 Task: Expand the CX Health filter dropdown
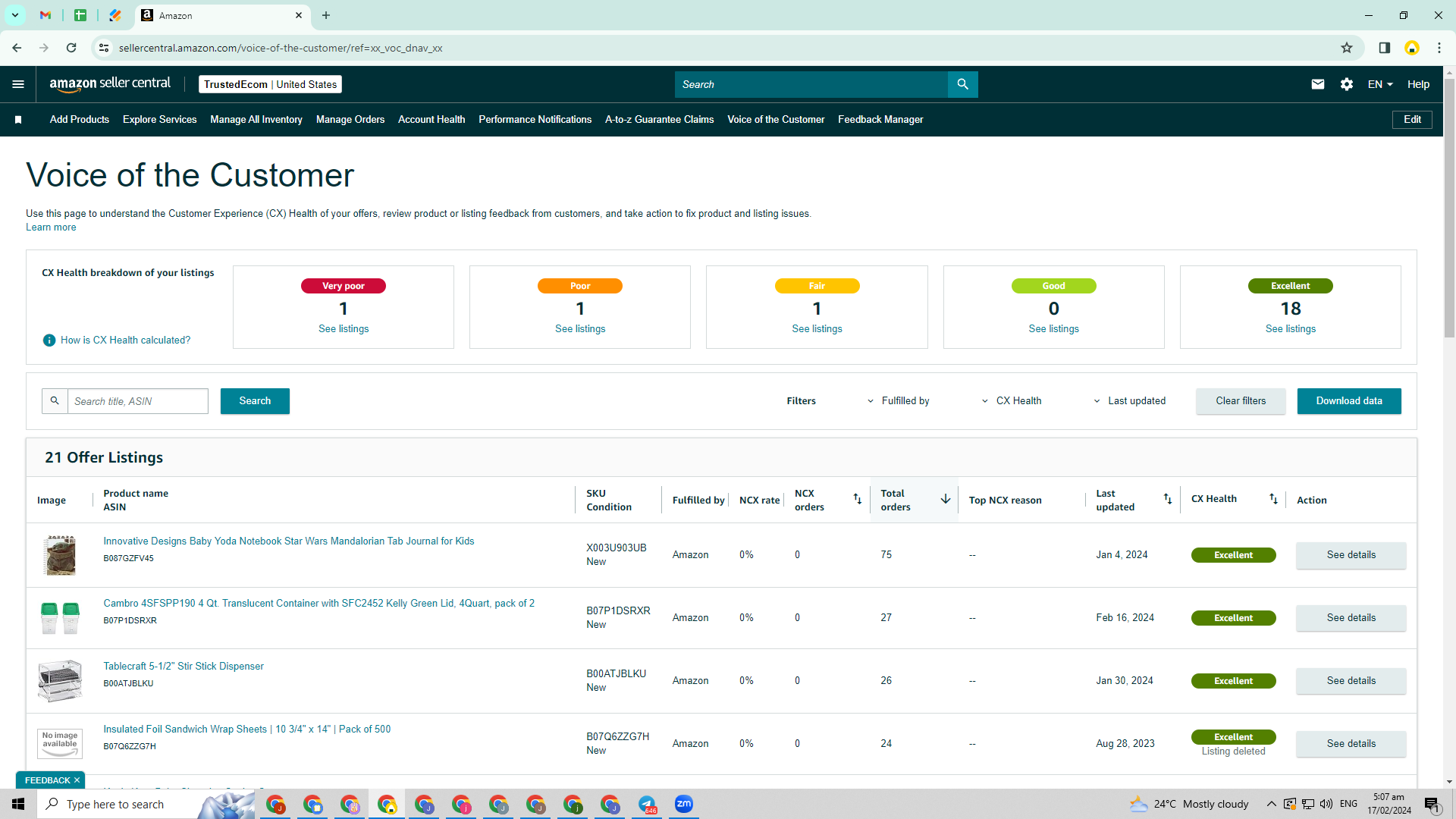pos(1012,401)
